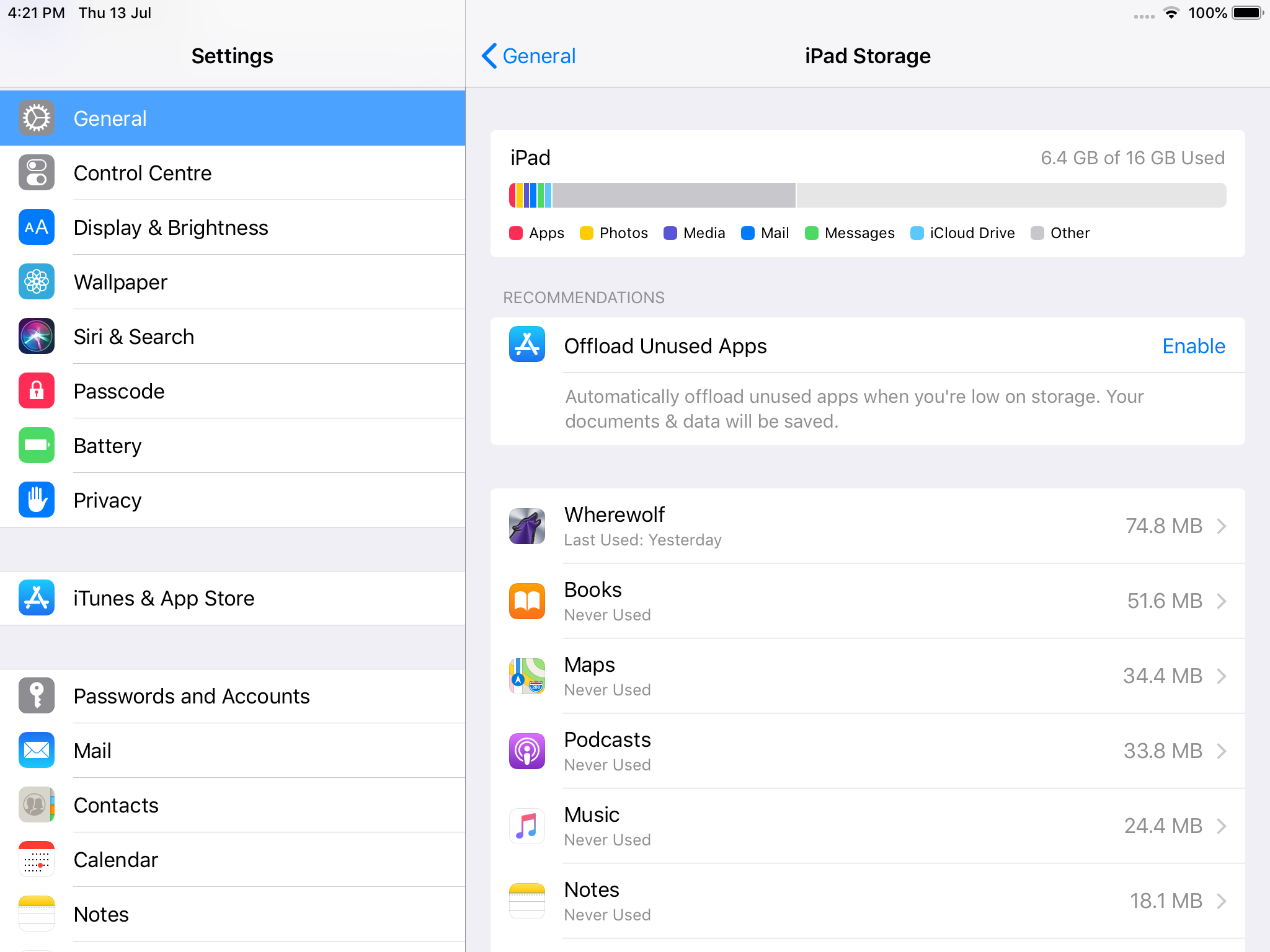Tap the orange Books app icon
The height and width of the screenshot is (952, 1270).
tap(527, 601)
